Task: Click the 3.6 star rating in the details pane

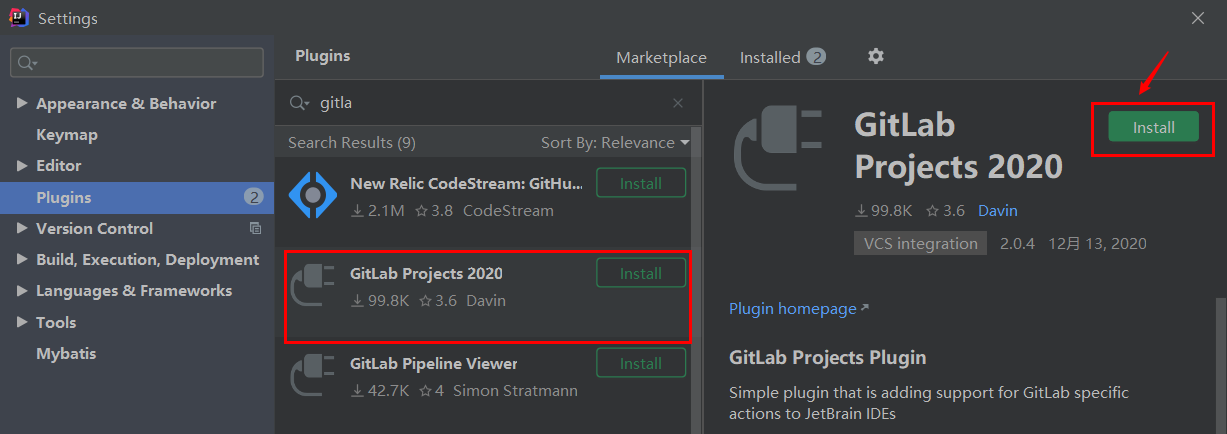Action: click(945, 211)
